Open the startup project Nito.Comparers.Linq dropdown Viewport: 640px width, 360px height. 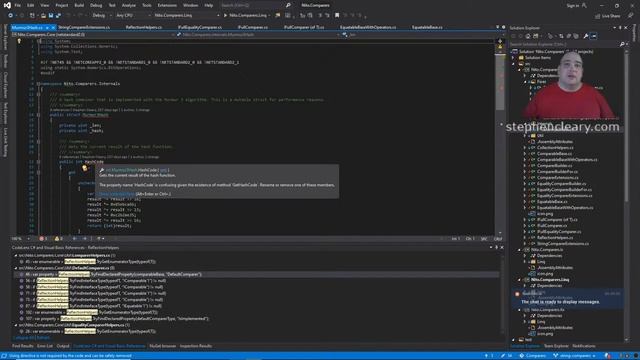coord(187,16)
